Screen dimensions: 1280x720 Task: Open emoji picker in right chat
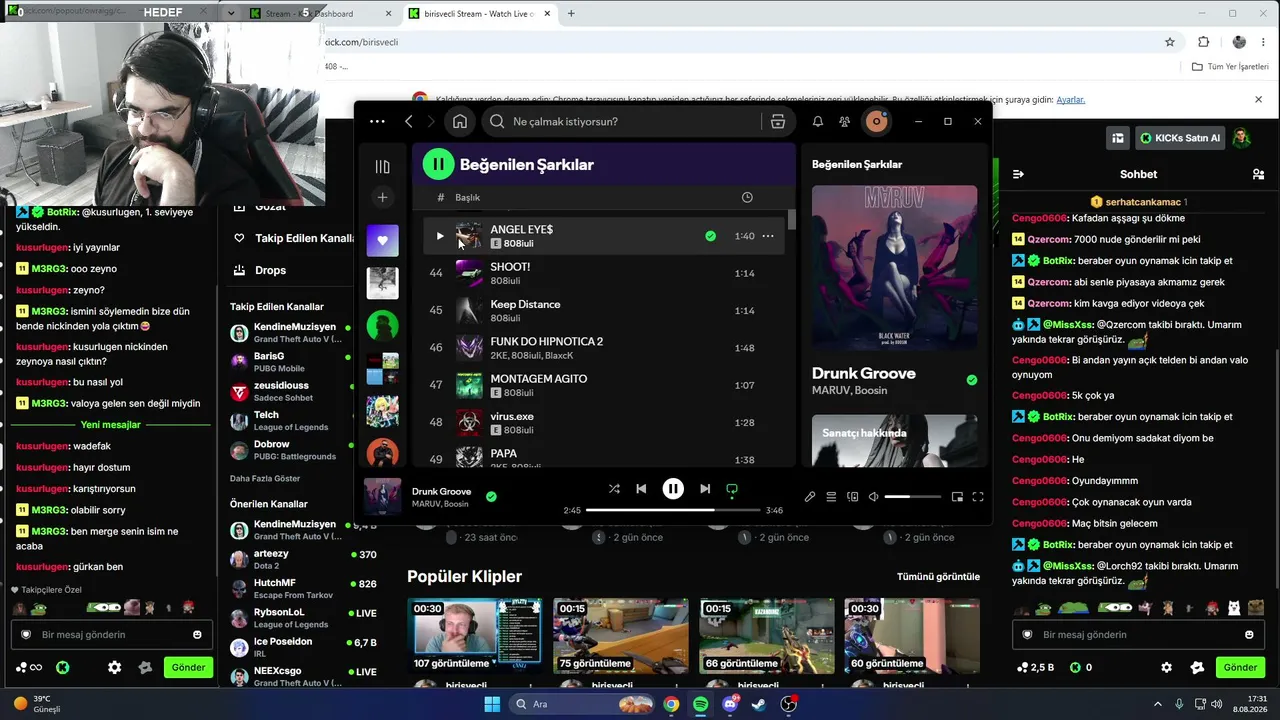[1249, 634]
